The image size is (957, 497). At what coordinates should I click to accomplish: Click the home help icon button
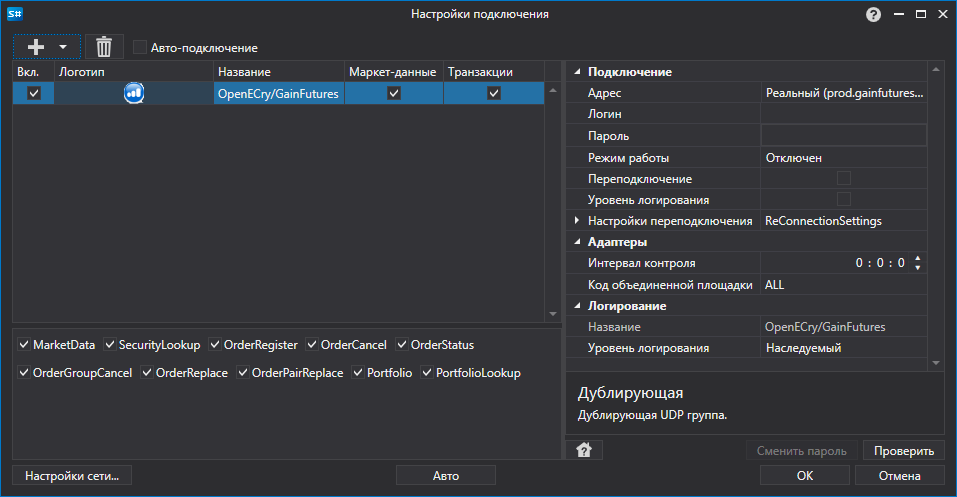tap(584, 450)
